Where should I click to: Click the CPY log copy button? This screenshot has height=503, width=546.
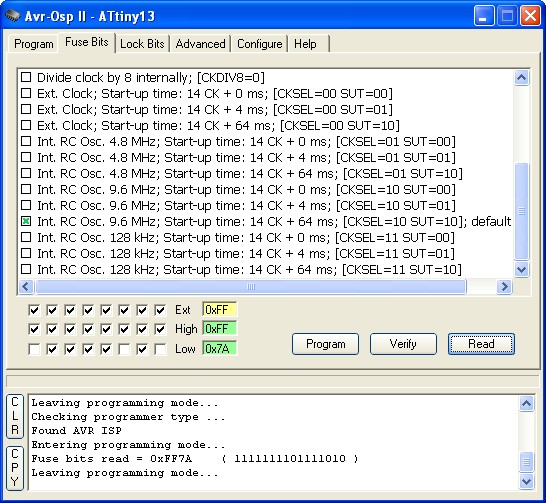[15, 468]
